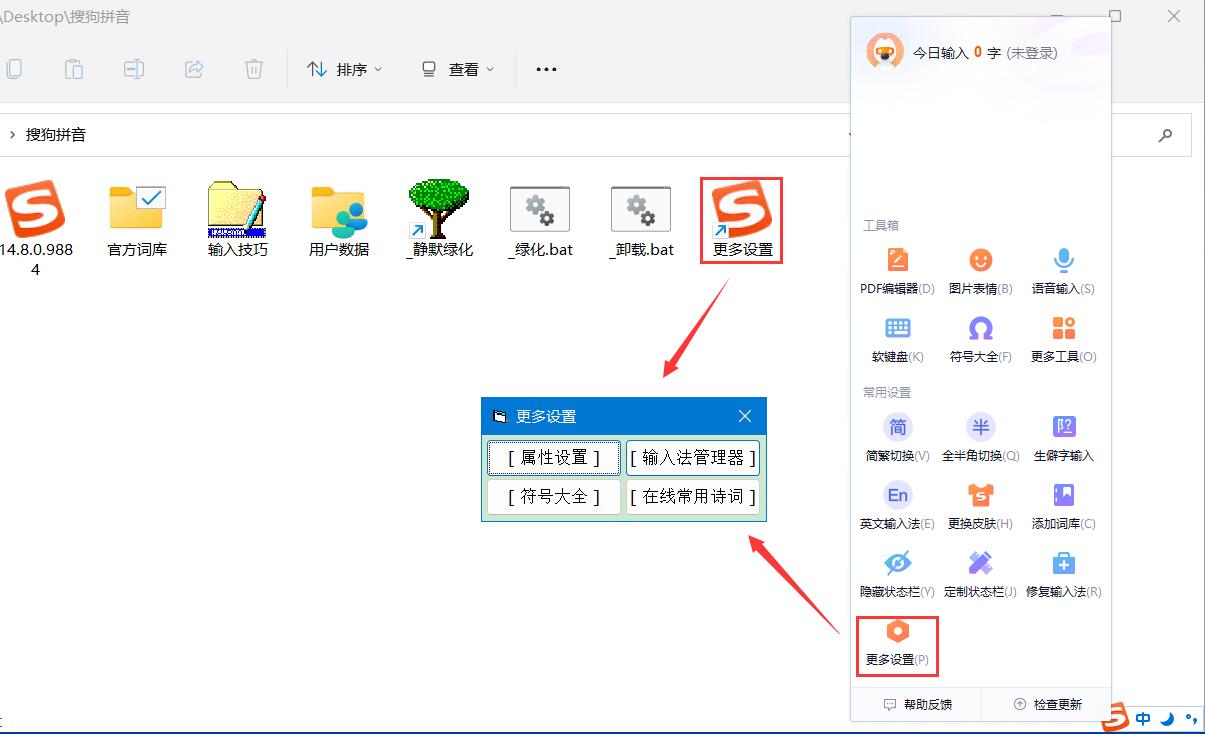Viewport: 1205px width, 734px height.
Task: Expand the 查看 view dropdown
Action: pos(458,69)
